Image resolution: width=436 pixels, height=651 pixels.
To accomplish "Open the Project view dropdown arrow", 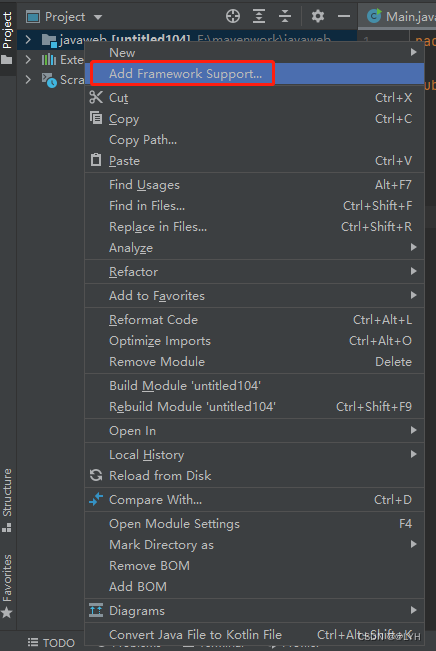I will (x=98, y=17).
